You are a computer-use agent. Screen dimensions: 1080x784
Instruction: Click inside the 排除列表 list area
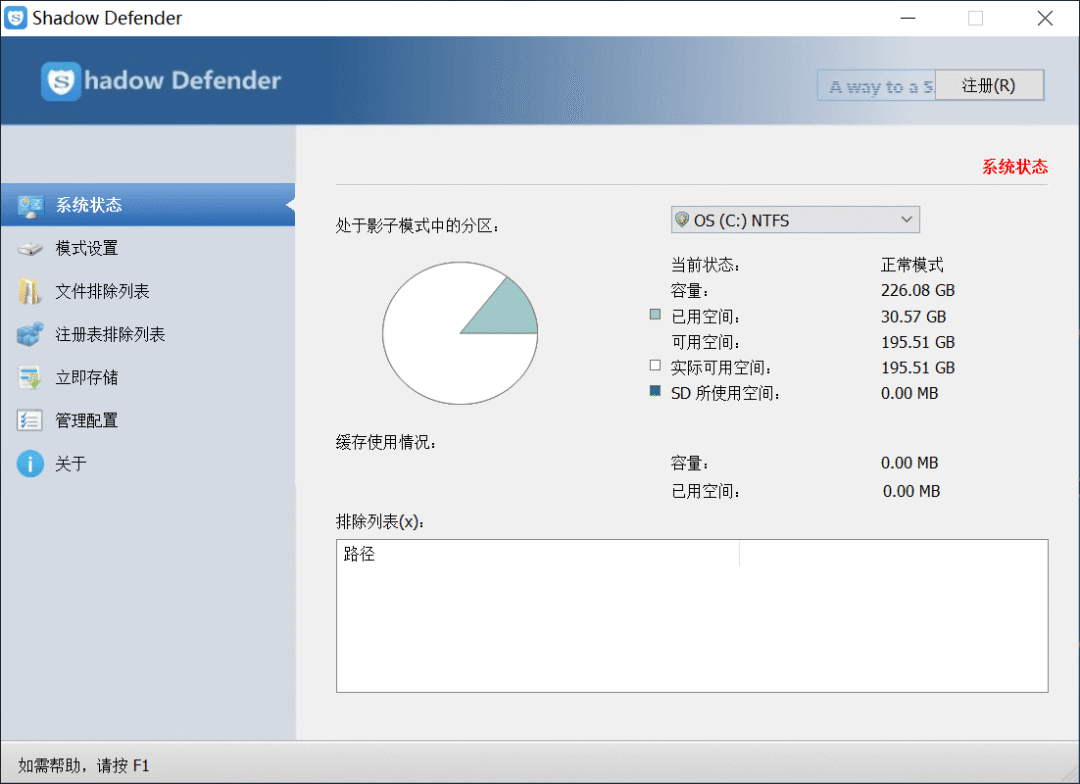690,630
